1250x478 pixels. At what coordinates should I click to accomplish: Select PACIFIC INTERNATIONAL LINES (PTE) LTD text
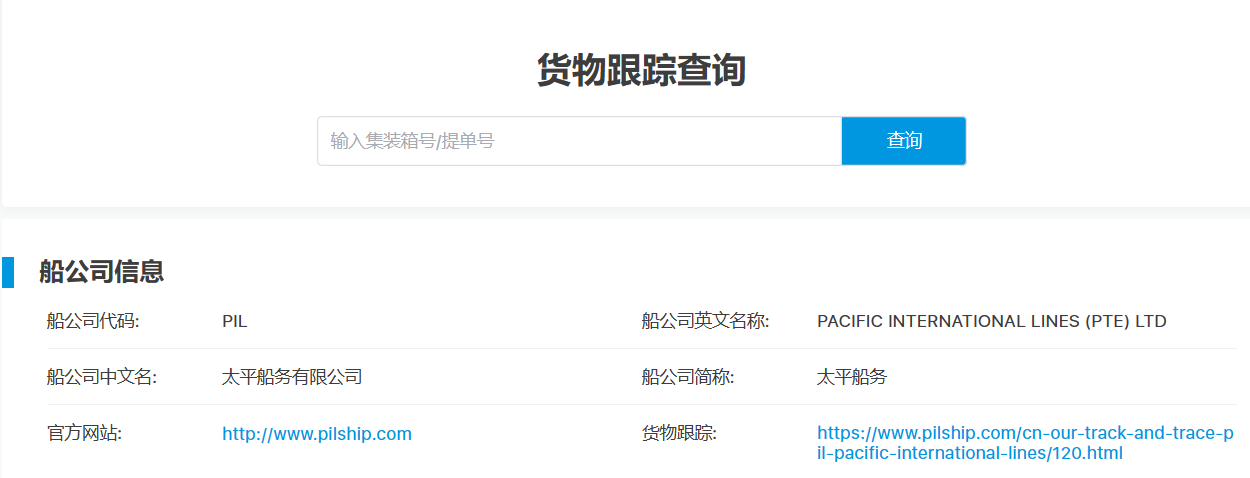[x=991, y=321]
